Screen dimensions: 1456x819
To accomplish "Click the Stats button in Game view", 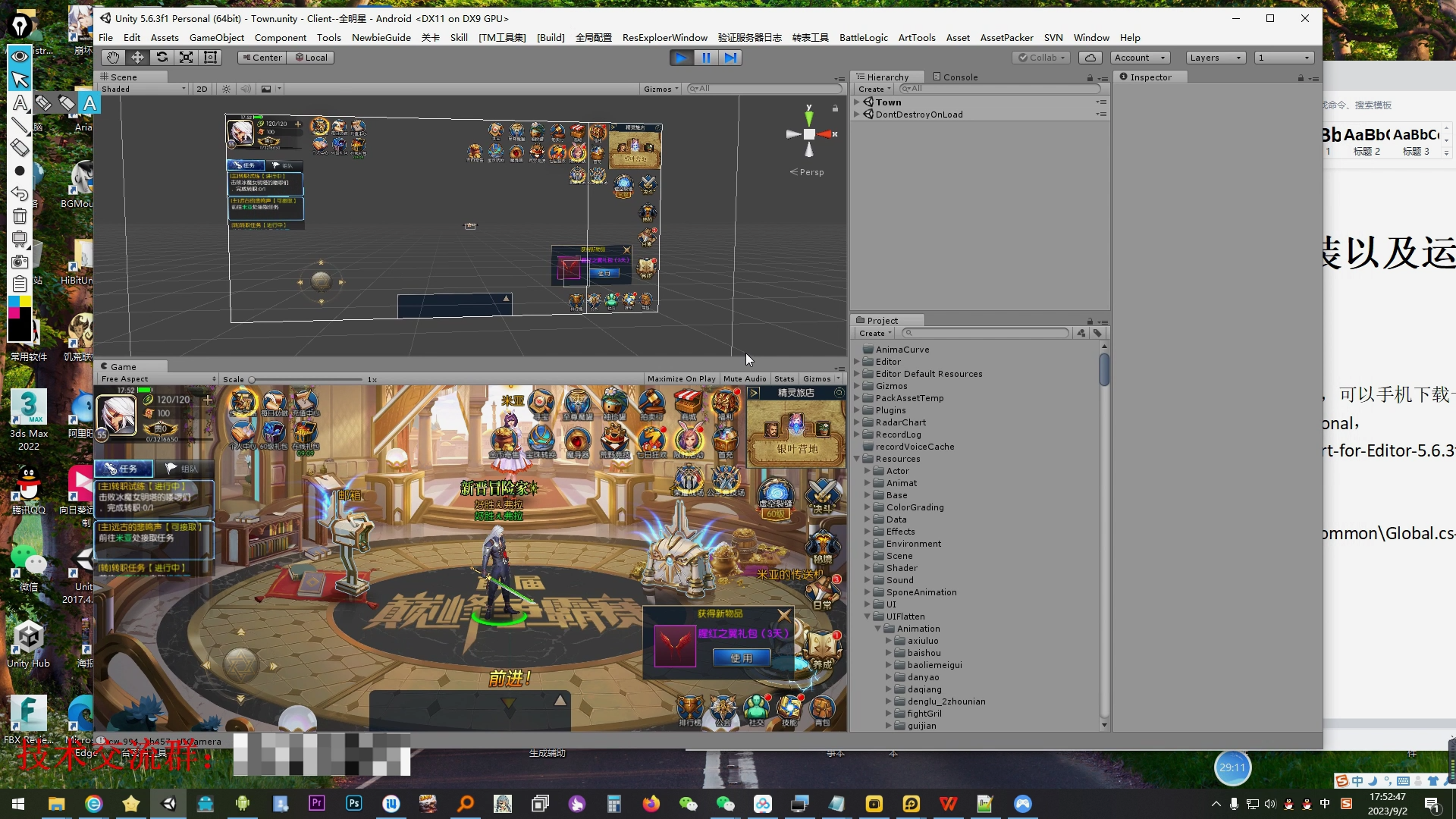I will [x=784, y=379].
